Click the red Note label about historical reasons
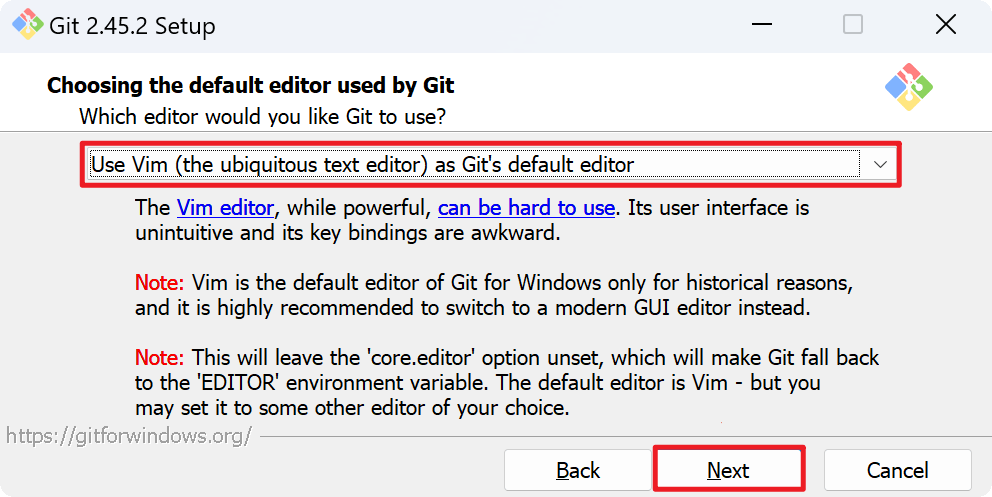Screen dimensions: 992x497 coord(159,282)
